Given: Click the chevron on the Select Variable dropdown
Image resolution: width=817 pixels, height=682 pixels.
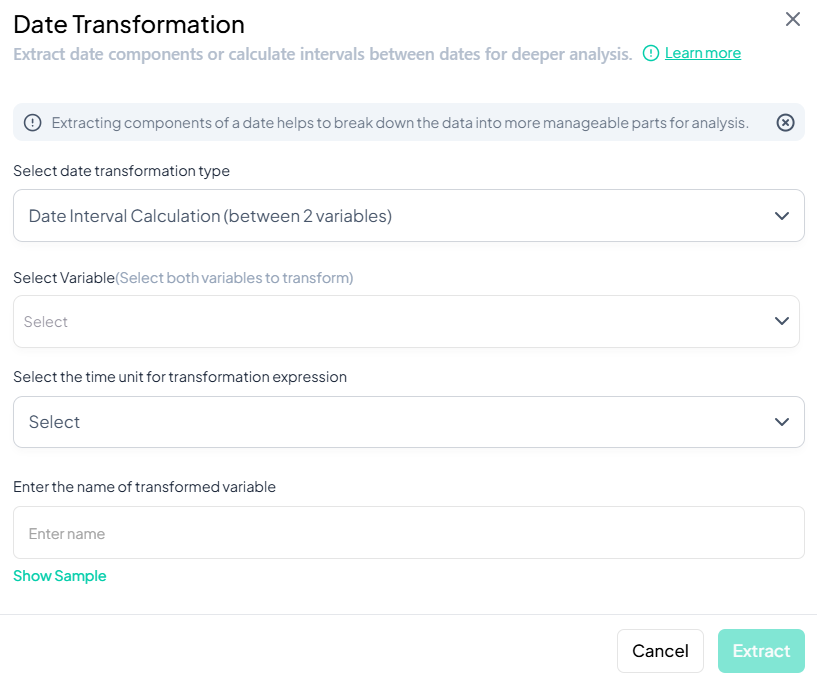Looking at the screenshot, I should [782, 321].
